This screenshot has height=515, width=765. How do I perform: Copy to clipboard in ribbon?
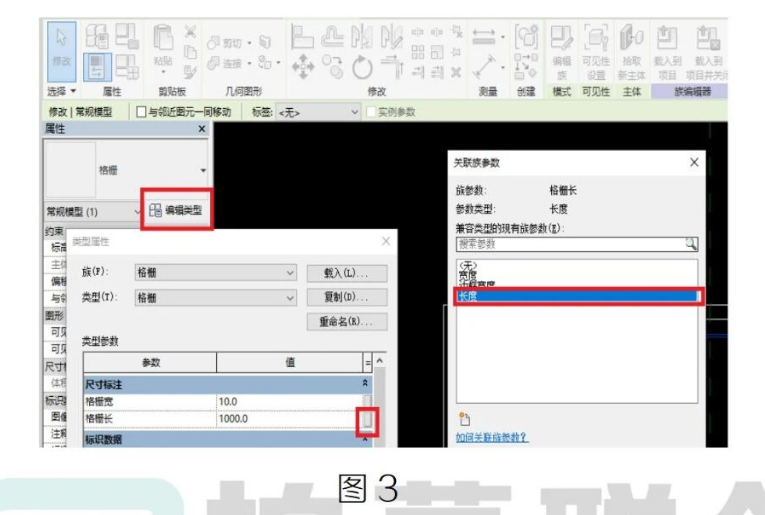[x=190, y=52]
